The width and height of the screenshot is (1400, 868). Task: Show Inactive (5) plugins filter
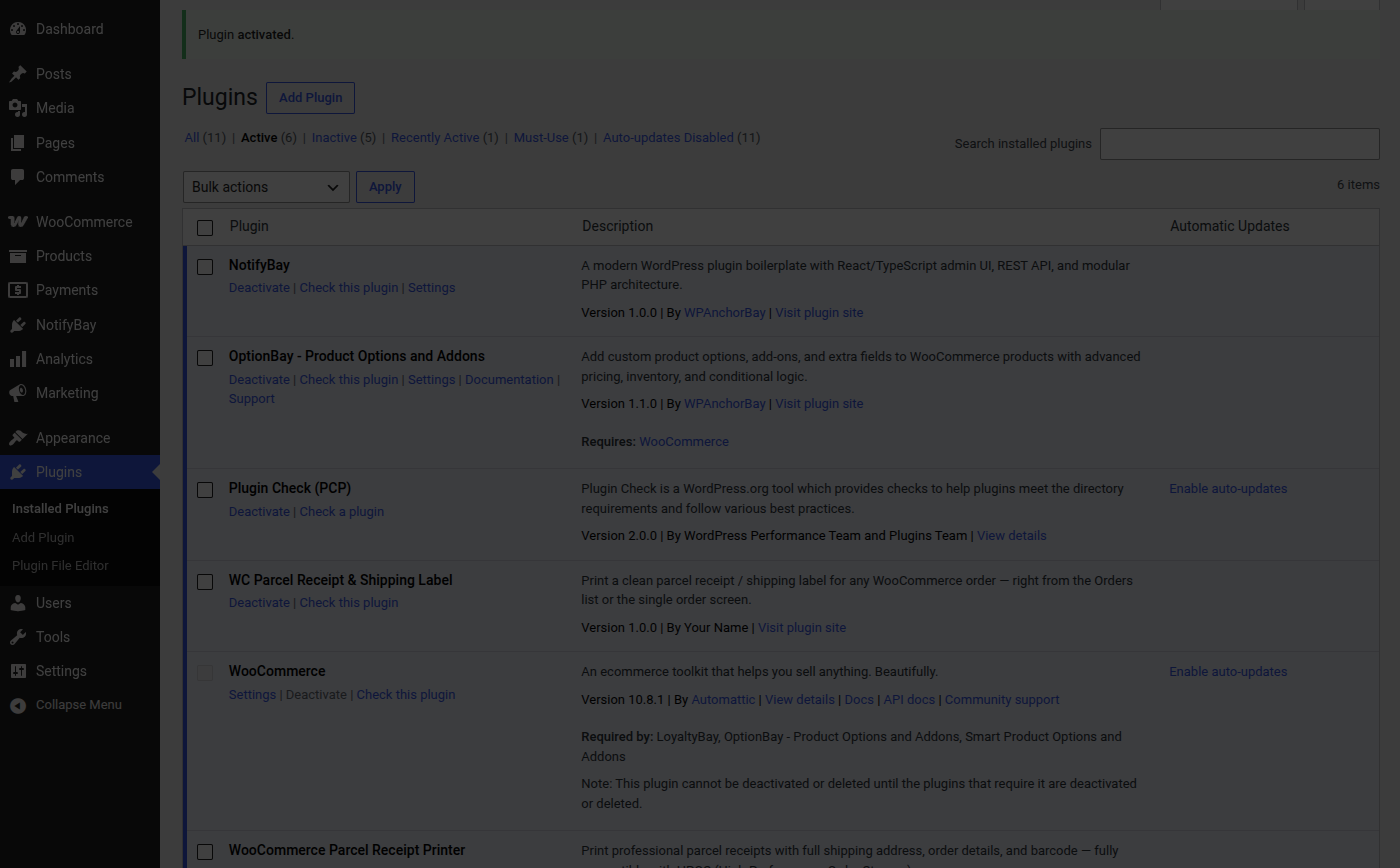coord(344,138)
